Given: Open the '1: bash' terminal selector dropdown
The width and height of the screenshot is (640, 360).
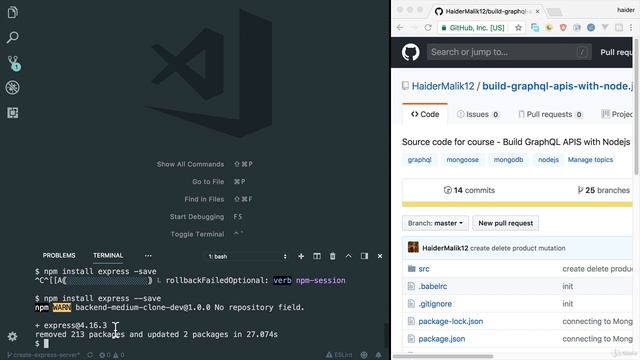Looking at the screenshot, I should point(247,256).
